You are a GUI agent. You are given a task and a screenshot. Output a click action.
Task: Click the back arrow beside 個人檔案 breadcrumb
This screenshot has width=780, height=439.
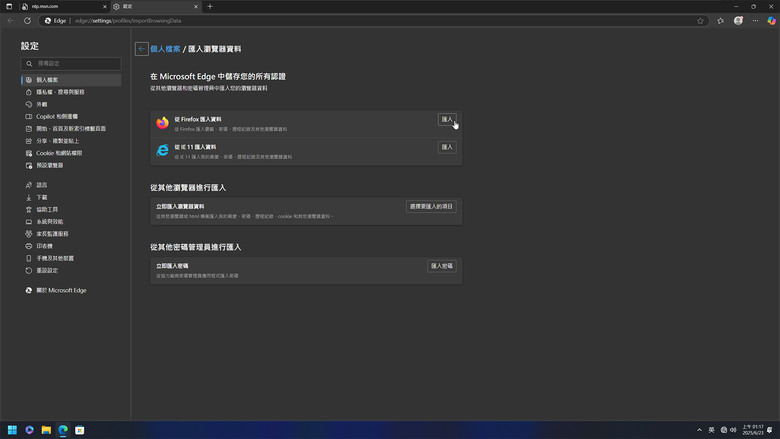coord(142,49)
